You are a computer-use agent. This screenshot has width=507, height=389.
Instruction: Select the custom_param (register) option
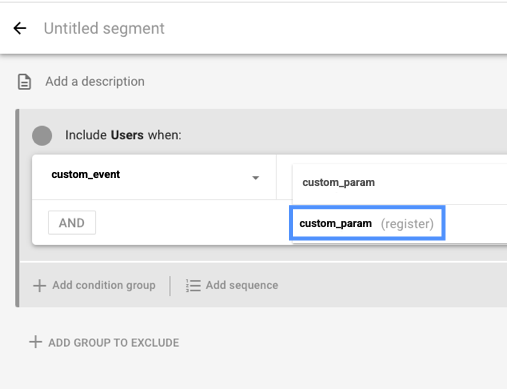pos(367,223)
